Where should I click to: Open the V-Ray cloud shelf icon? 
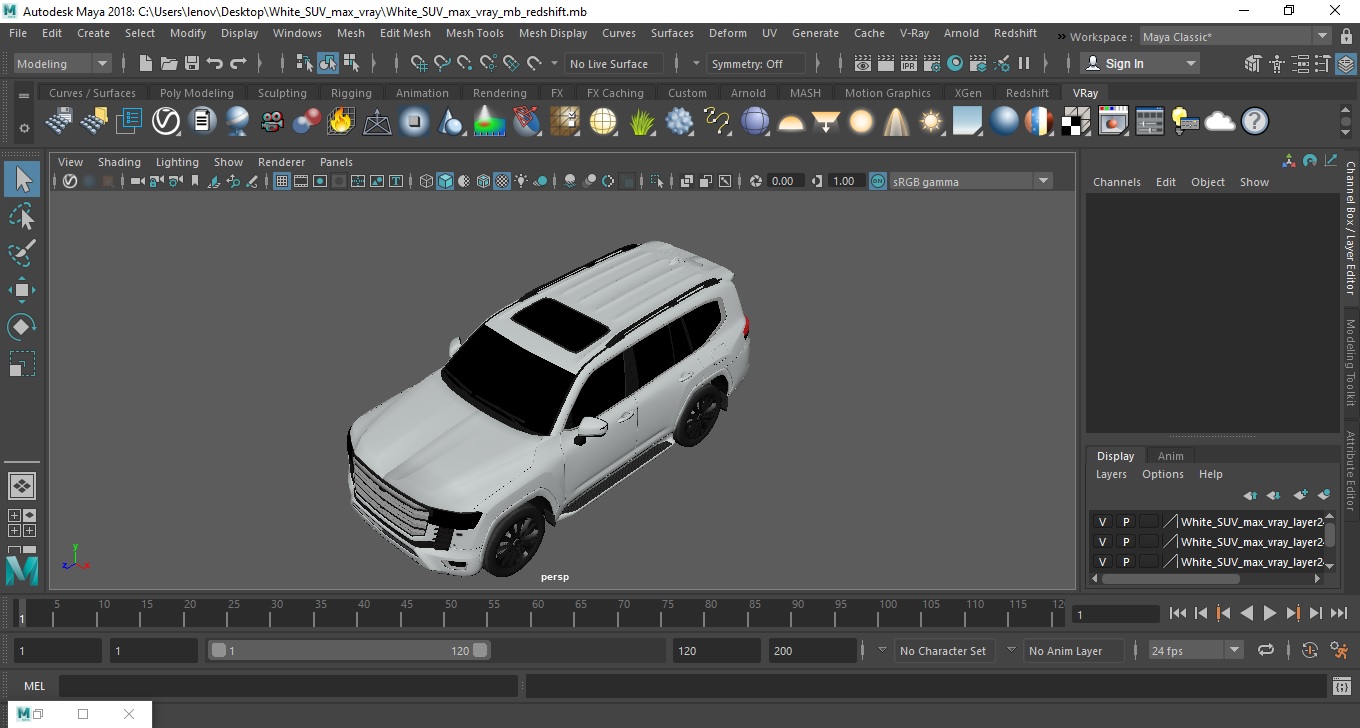1220,122
